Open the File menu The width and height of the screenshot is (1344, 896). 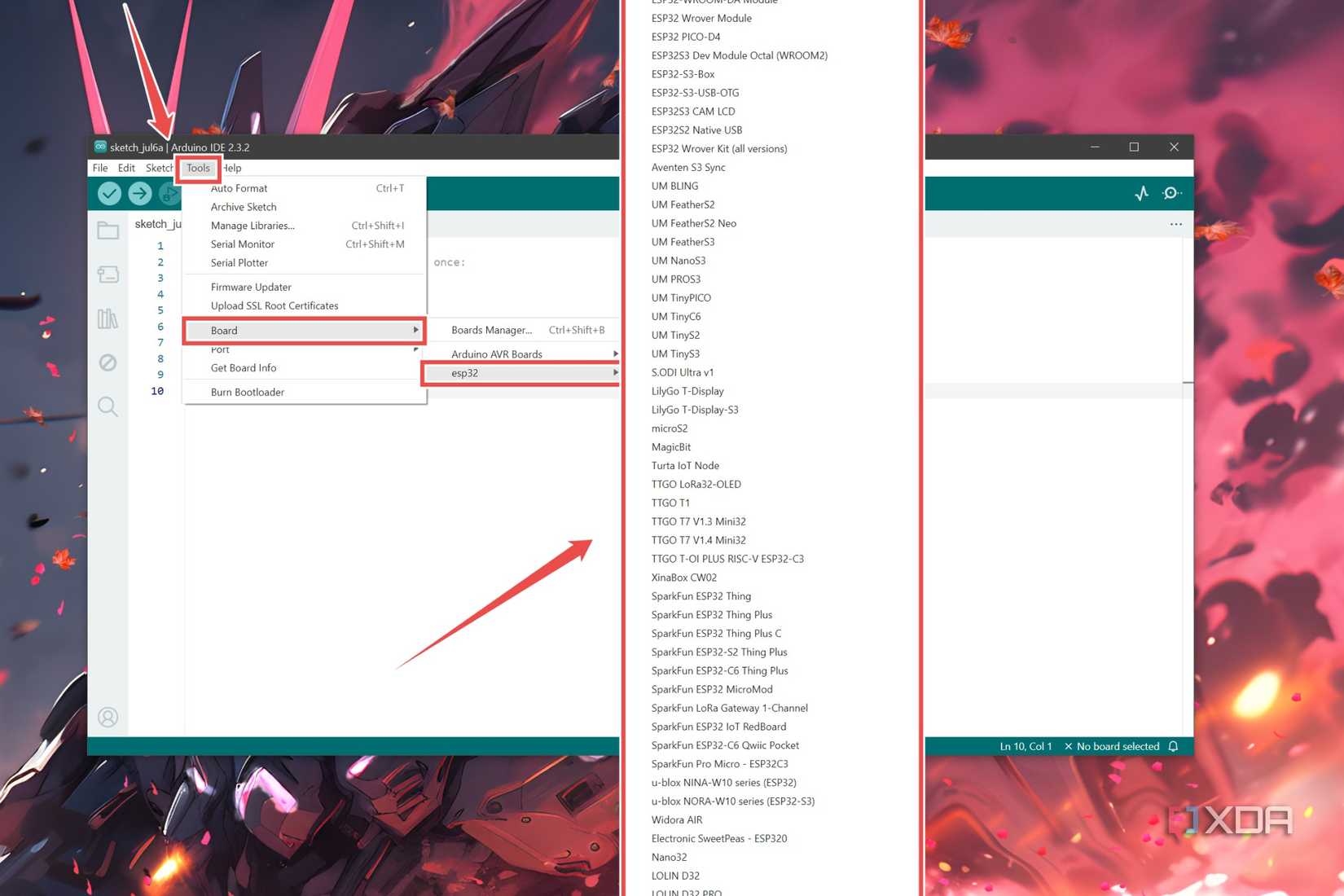coord(100,168)
